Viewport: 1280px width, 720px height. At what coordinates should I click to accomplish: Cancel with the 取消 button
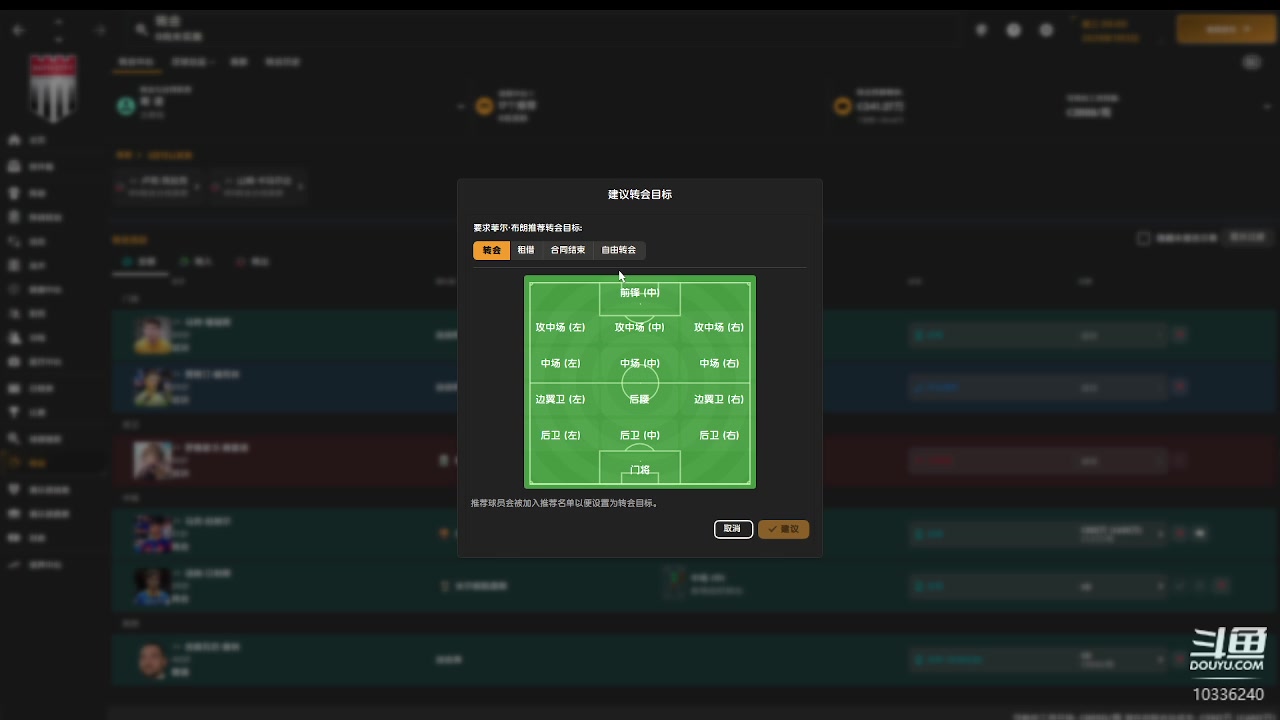pos(733,529)
